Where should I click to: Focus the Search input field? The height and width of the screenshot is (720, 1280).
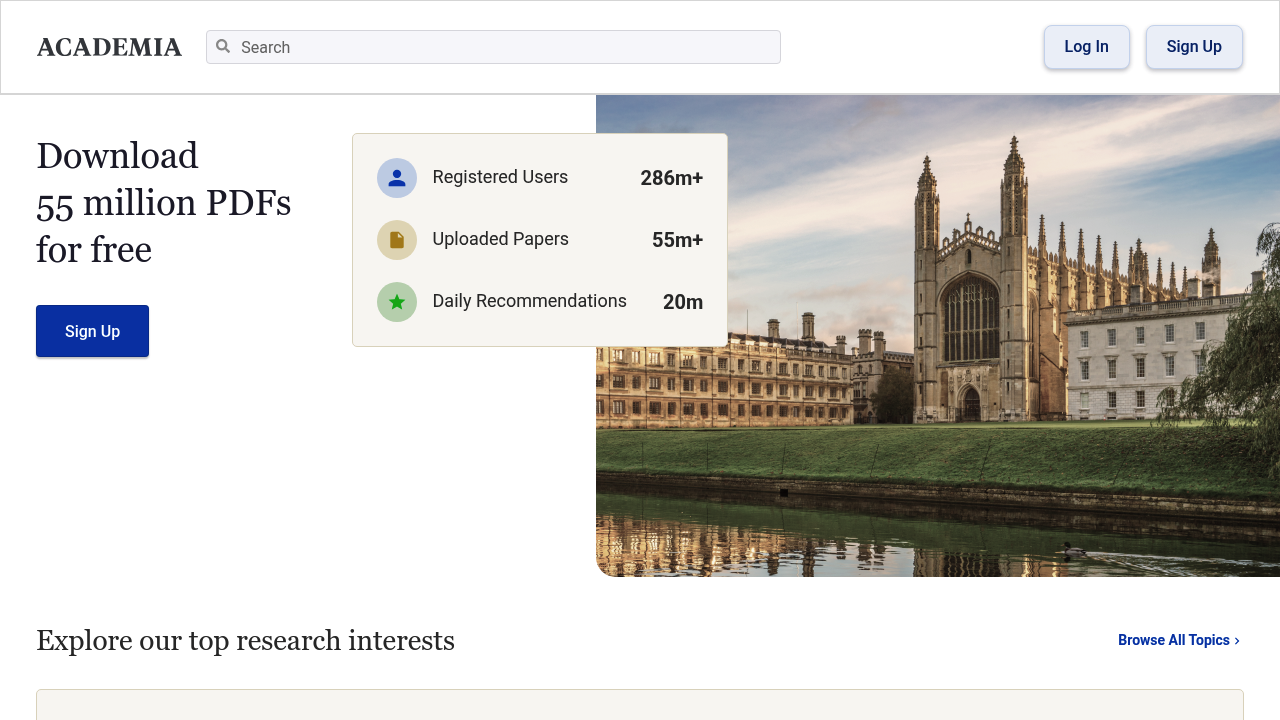coord(493,47)
